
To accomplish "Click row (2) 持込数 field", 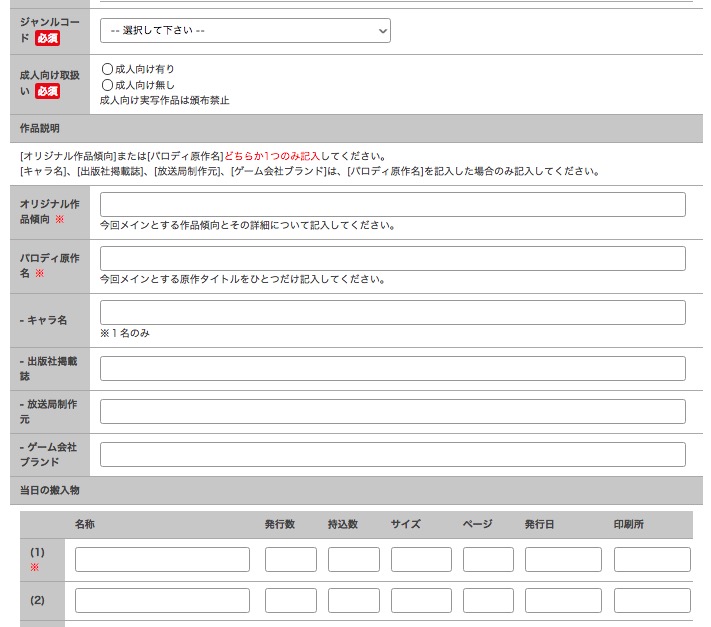I will [x=354, y=600].
